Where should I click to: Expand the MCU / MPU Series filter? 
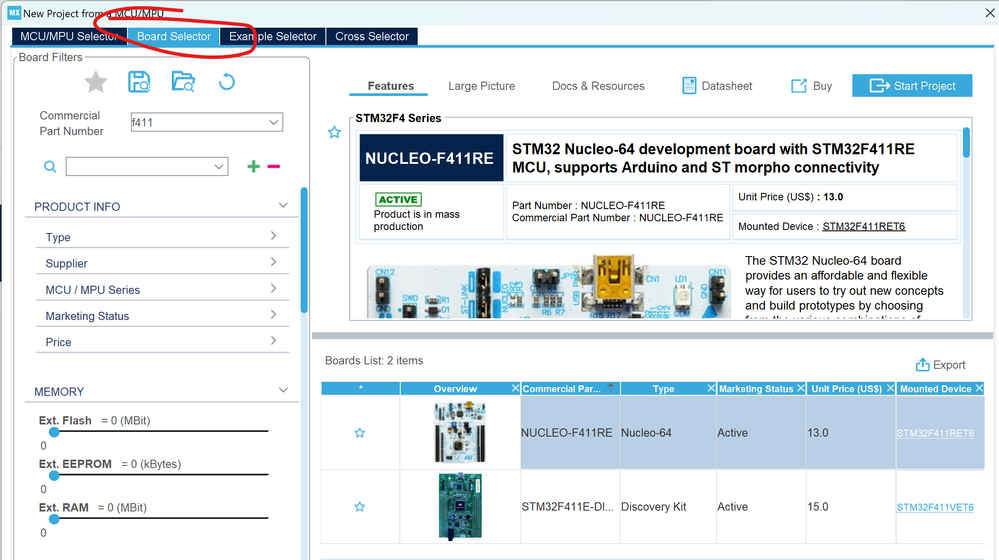coord(273,288)
